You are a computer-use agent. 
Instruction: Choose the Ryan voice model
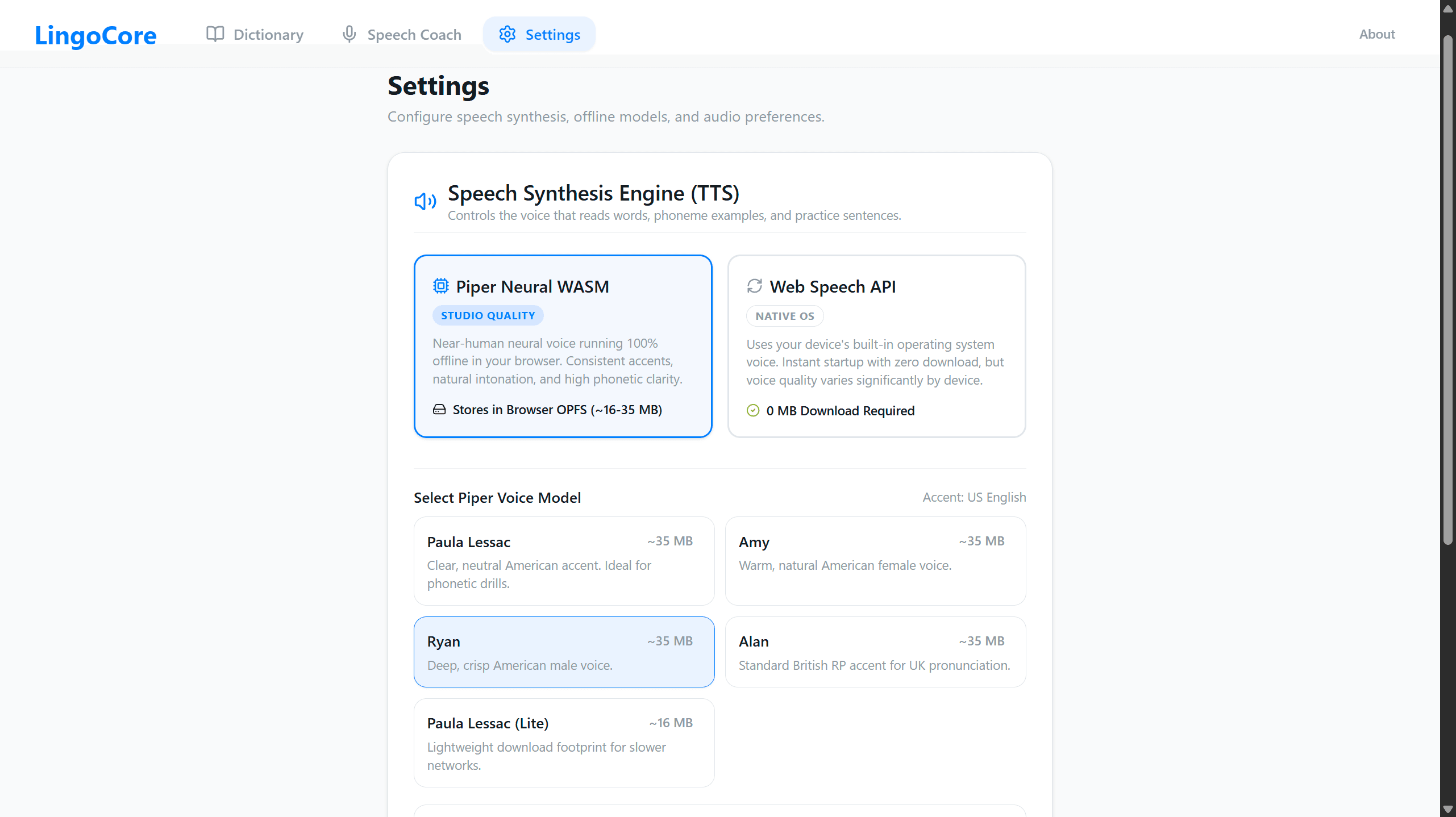point(564,652)
